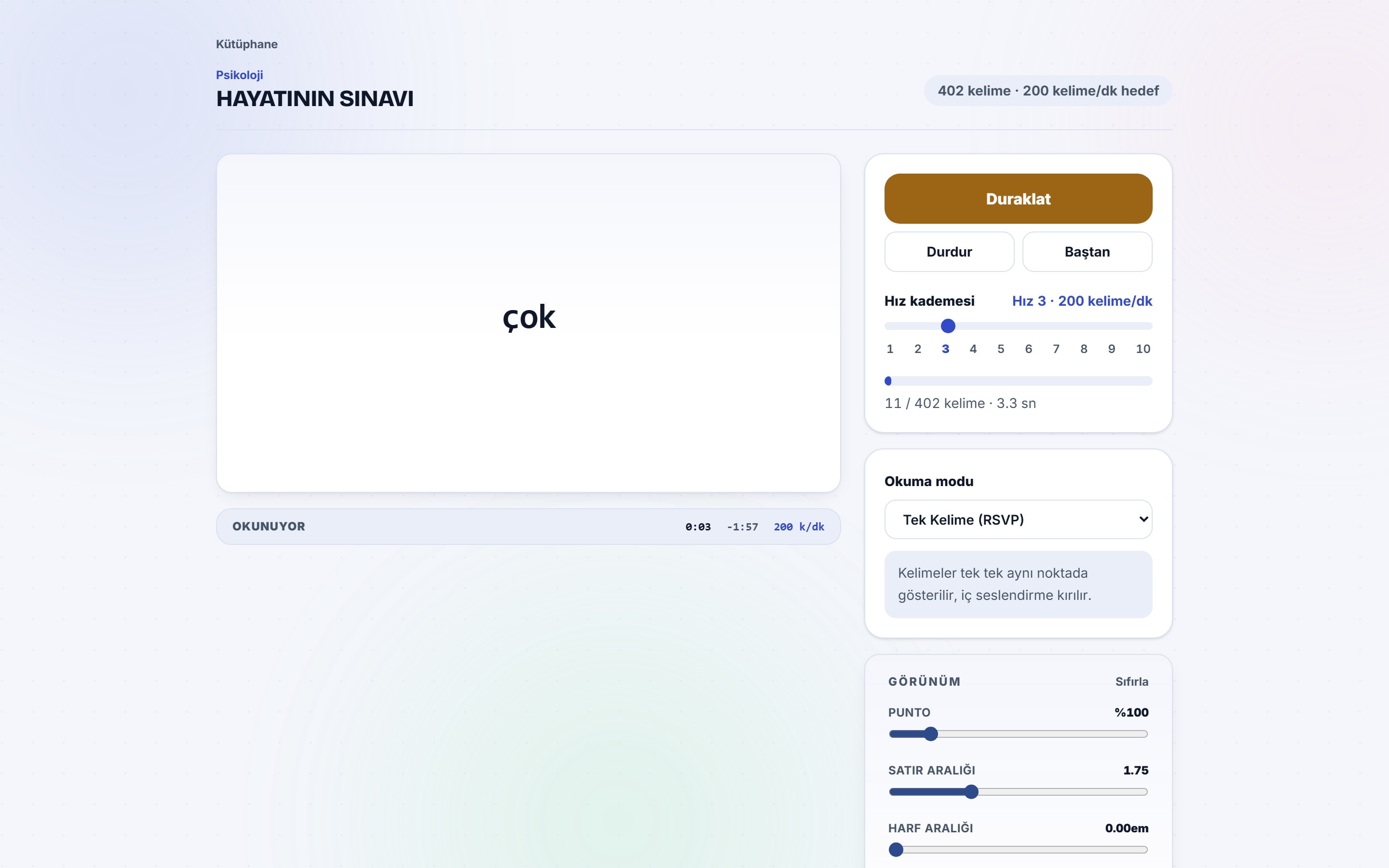The height and width of the screenshot is (868, 1389).
Task: Set speed level to 2 tick
Action: tap(918, 349)
